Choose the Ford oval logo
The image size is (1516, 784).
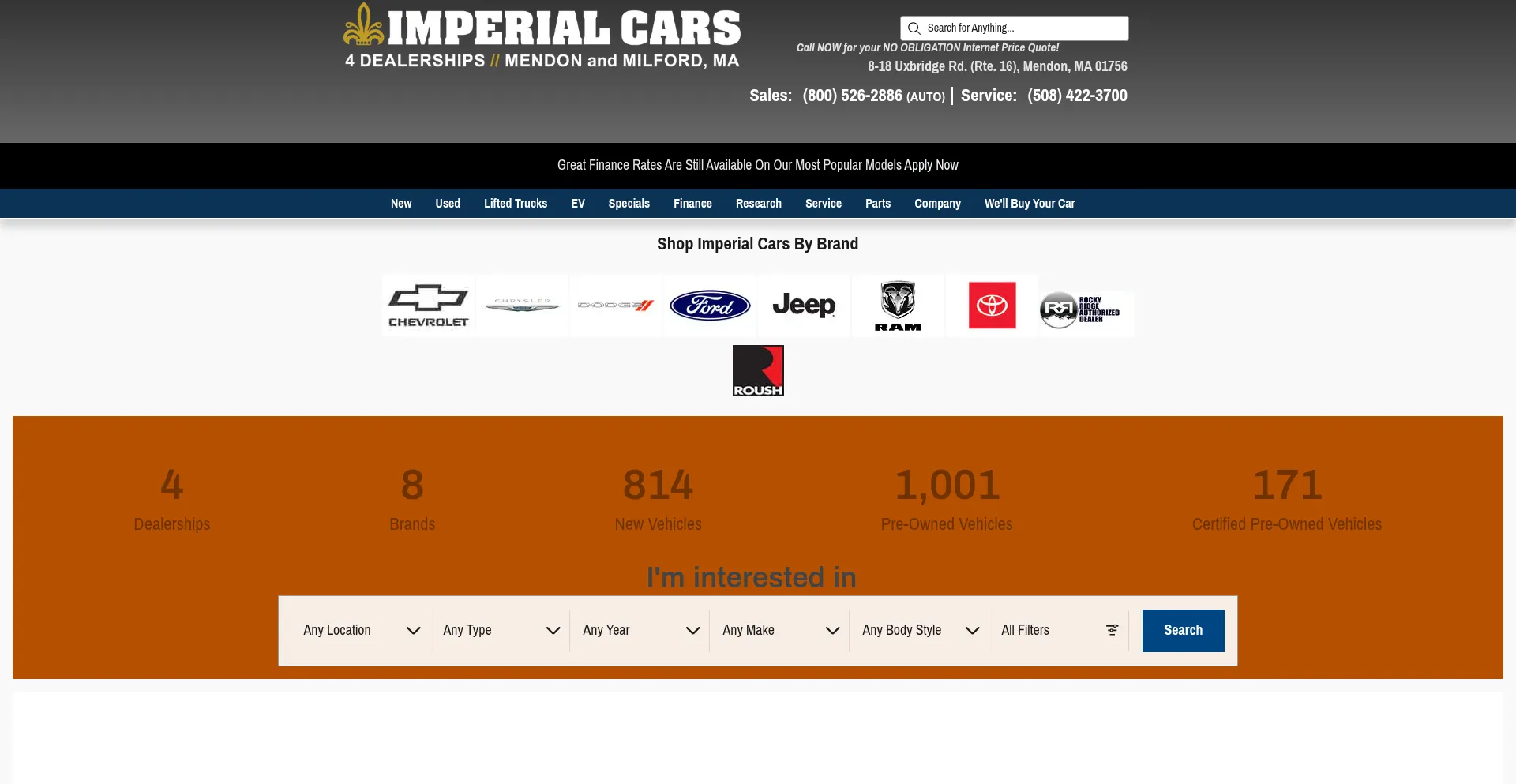coord(710,306)
